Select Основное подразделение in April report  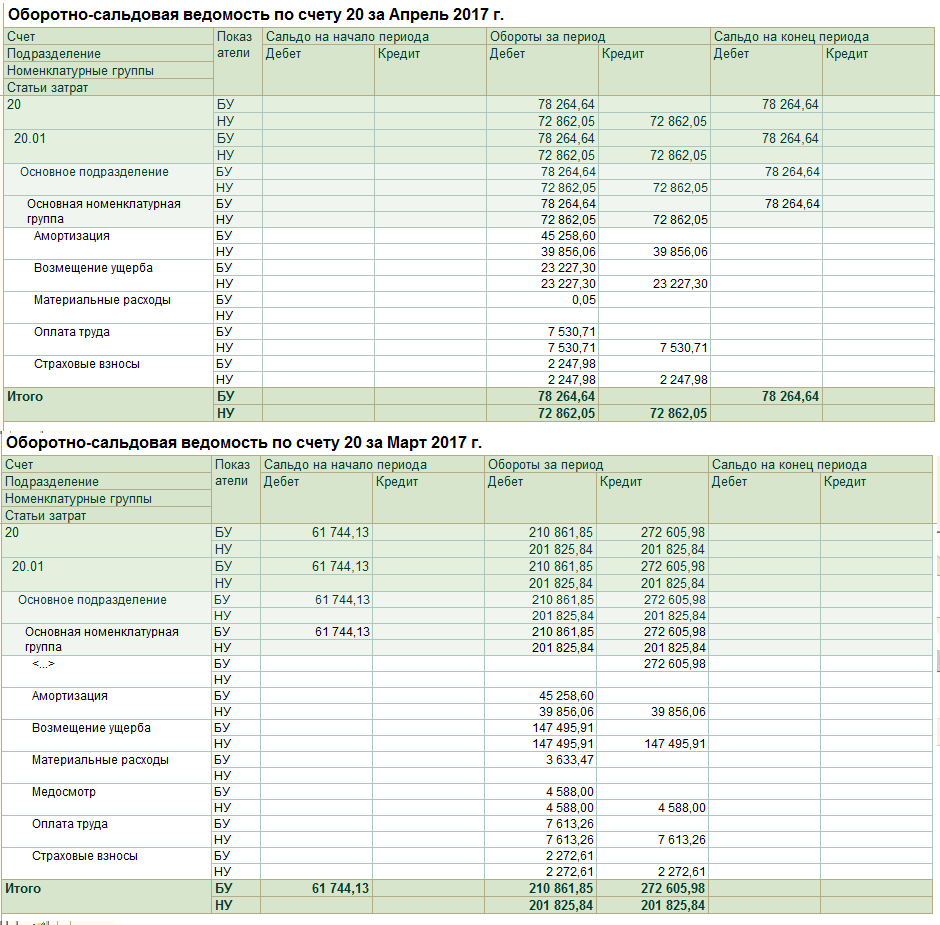tap(94, 172)
